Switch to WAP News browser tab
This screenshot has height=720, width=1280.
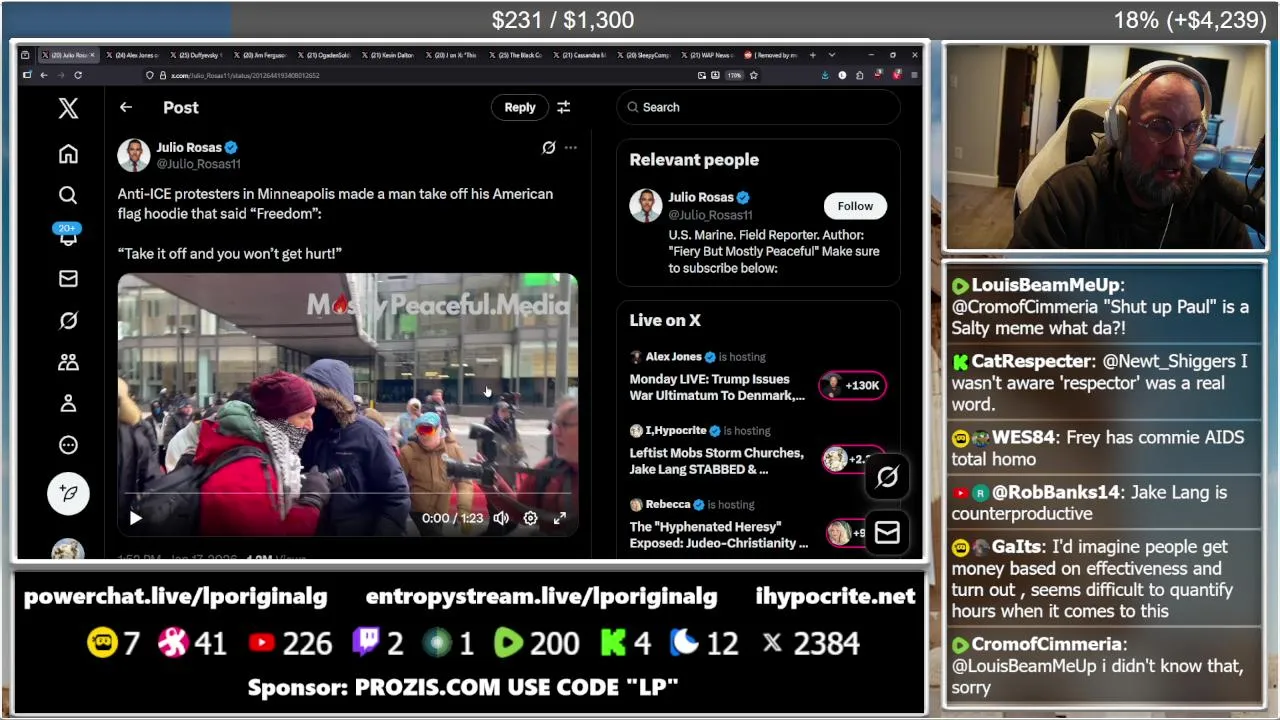coord(708,55)
